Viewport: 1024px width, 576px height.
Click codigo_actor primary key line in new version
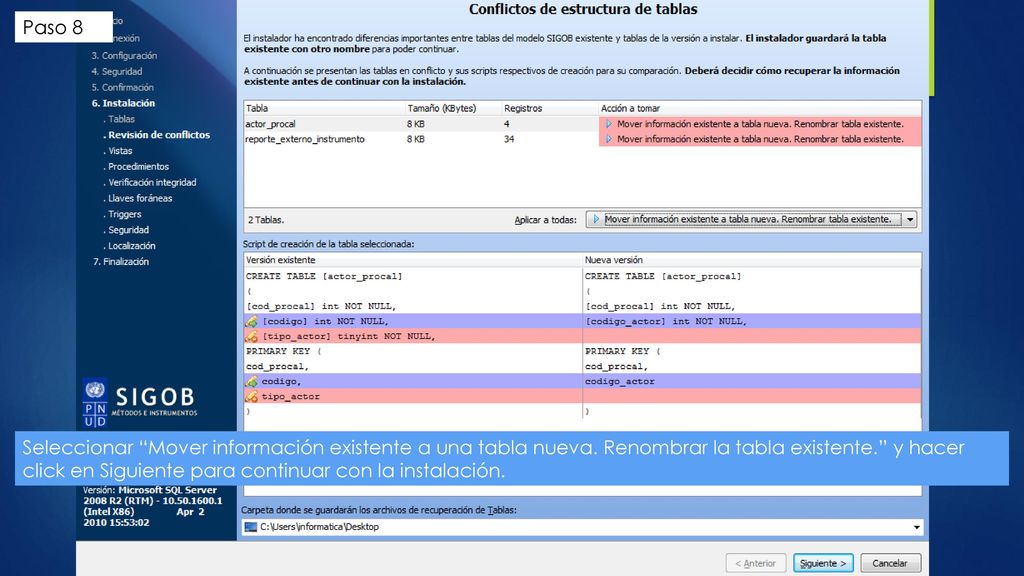pyautogui.click(x=619, y=381)
